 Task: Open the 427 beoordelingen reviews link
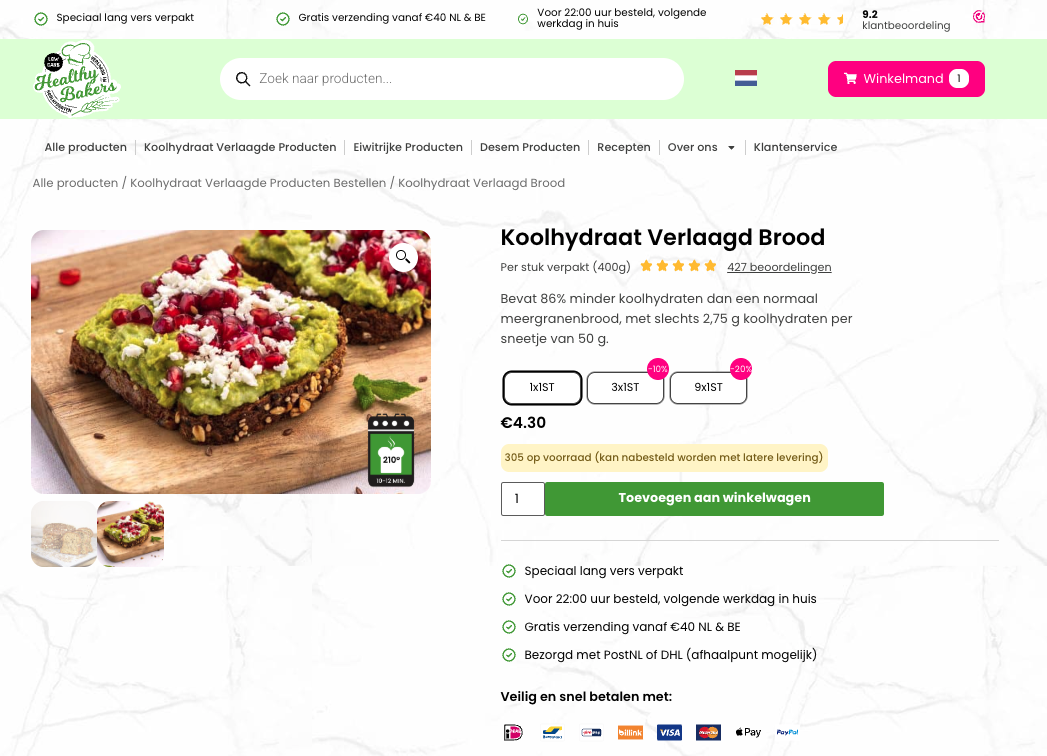(779, 267)
